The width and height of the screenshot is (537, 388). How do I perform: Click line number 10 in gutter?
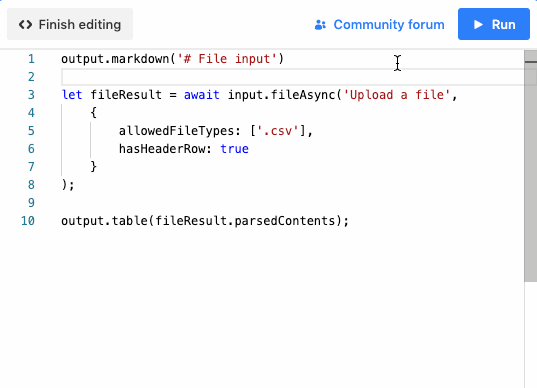pyautogui.click(x=28, y=221)
